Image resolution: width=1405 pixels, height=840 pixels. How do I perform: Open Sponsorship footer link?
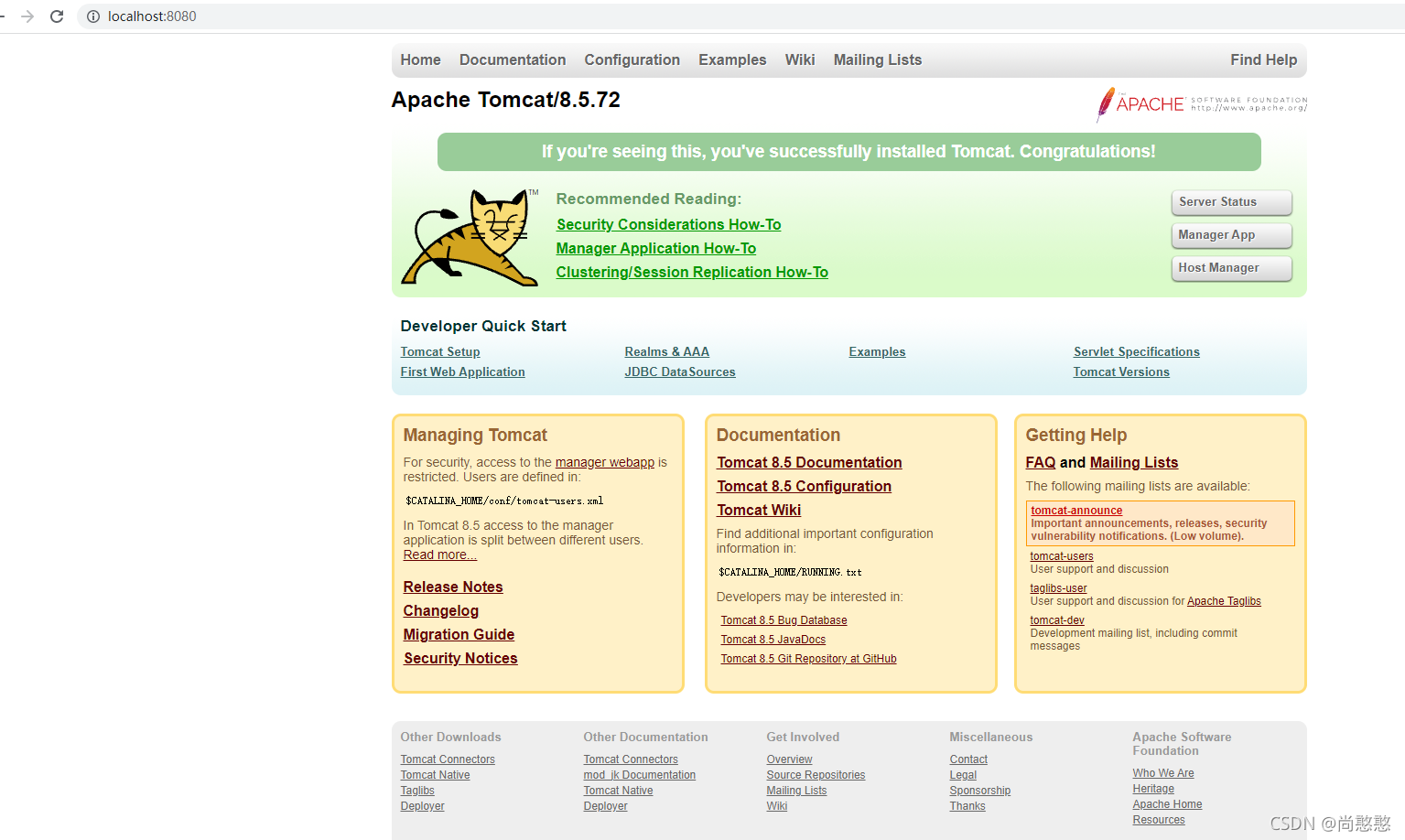(x=980, y=791)
